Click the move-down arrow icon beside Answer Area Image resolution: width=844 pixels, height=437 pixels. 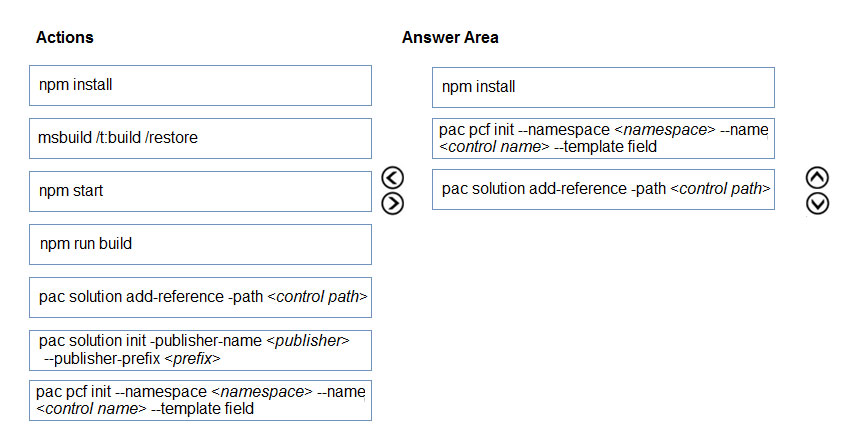(817, 204)
